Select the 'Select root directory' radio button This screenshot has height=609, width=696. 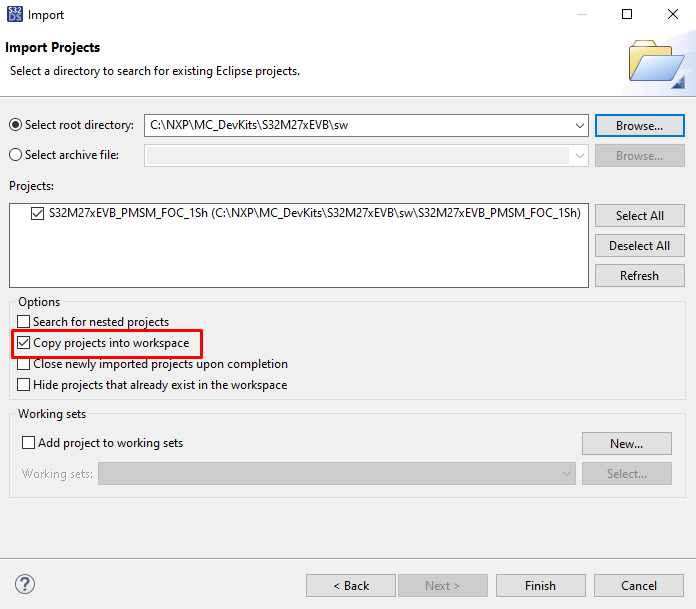coord(15,125)
